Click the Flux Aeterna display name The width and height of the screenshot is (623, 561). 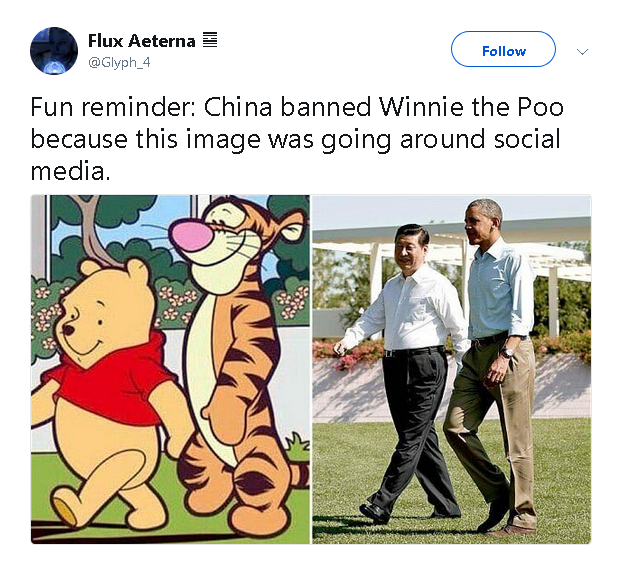click(142, 41)
